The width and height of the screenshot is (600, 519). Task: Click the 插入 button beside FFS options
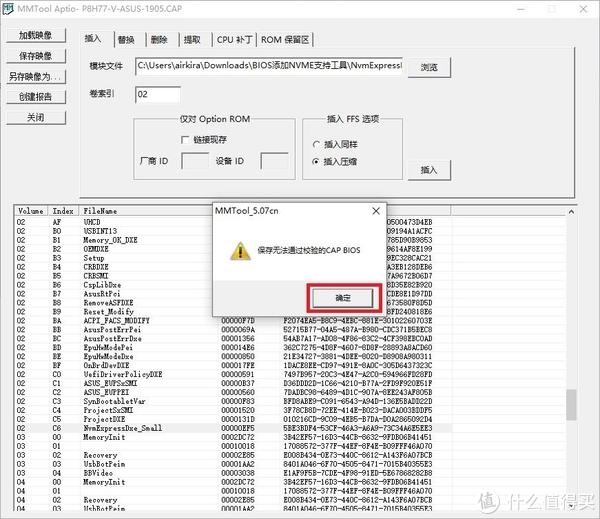coord(429,170)
